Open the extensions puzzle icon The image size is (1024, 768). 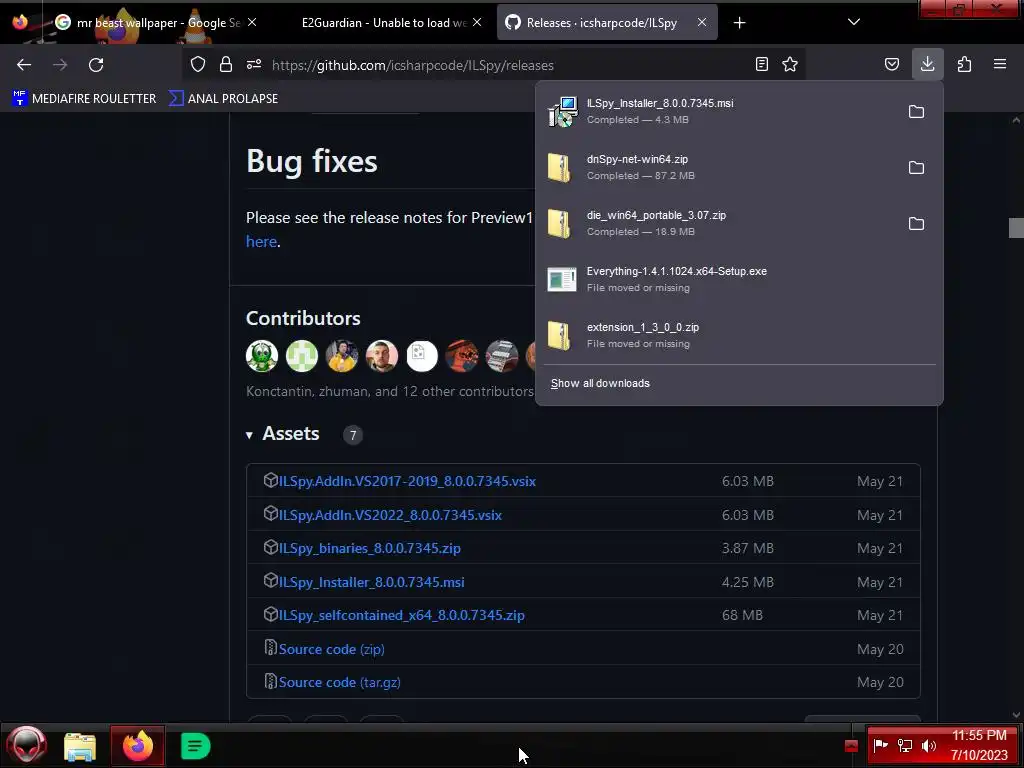[x=965, y=64]
